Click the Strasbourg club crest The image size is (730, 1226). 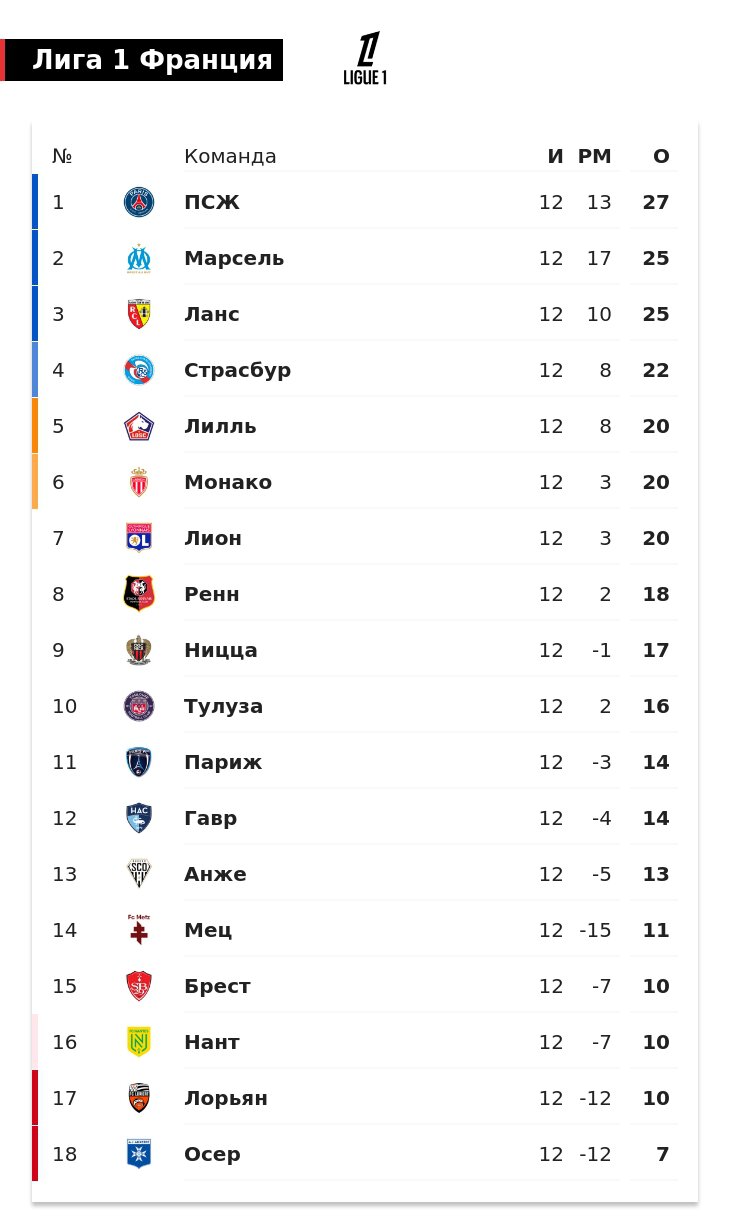pyautogui.click(x=139, y=371)
